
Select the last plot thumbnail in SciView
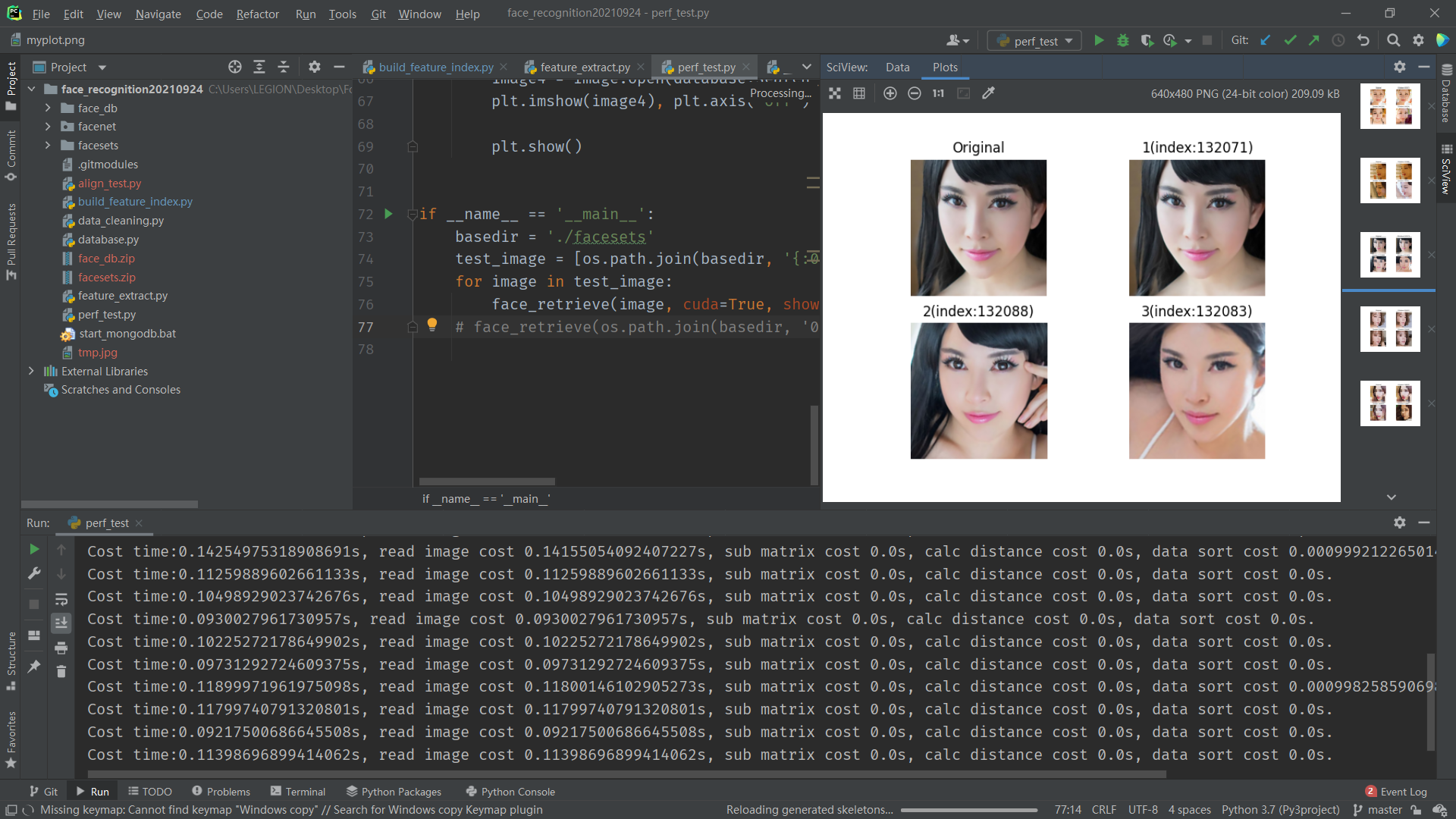1390,403
